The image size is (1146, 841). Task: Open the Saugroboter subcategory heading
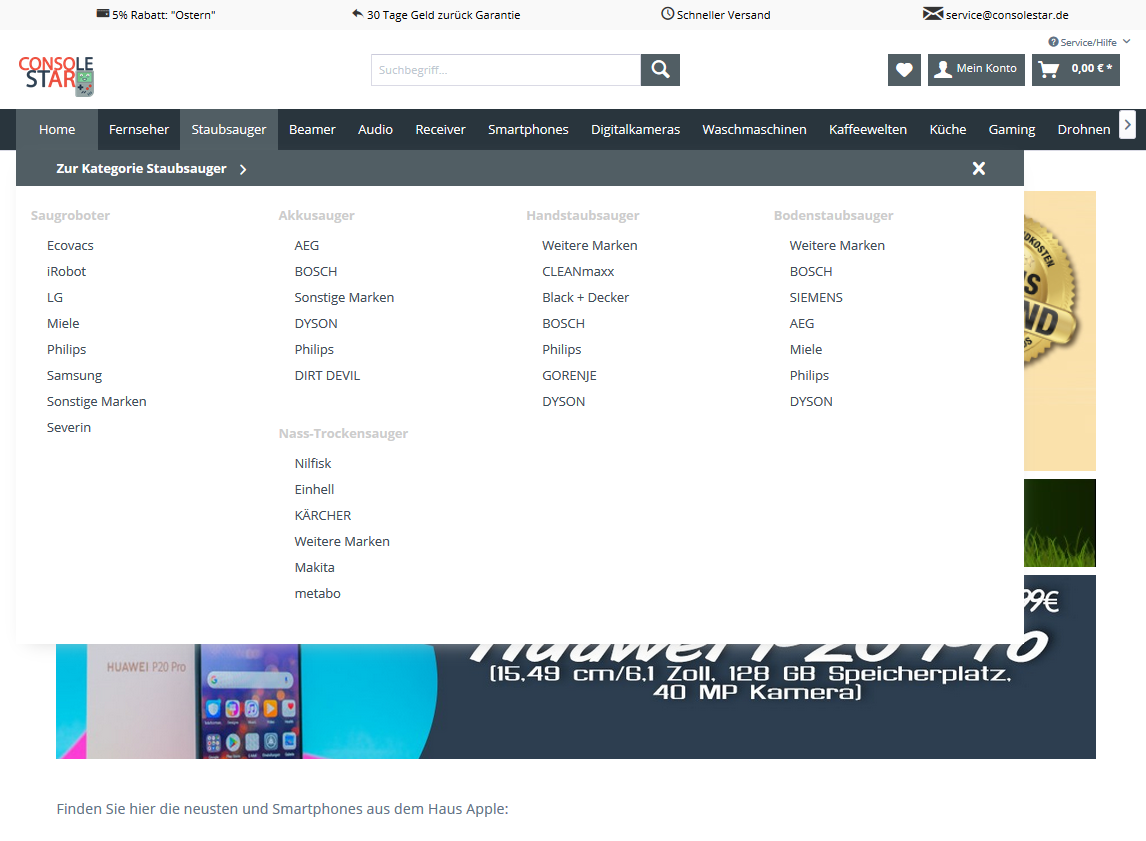point(70,216)
